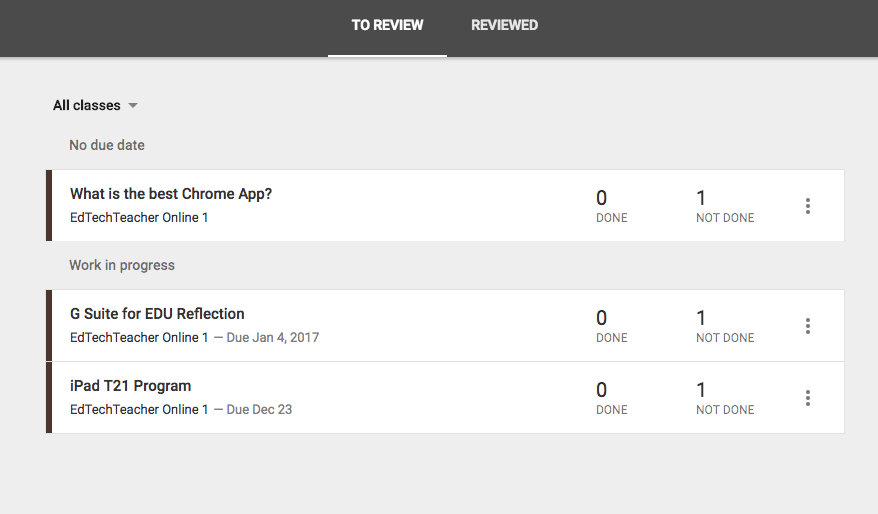Image resolution: width=878 pixels, height=514 pixels.
Task: Select the To Review tab
Action: coord(387,25)
